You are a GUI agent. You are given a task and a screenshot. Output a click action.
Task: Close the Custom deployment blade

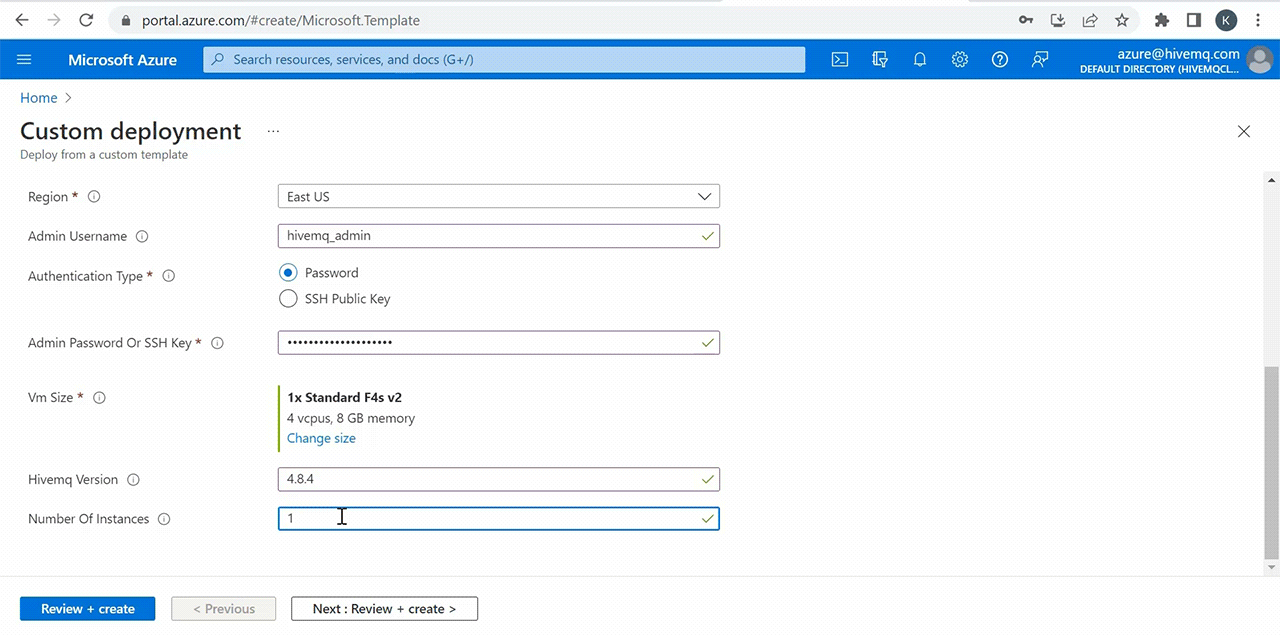point(1244,131)
